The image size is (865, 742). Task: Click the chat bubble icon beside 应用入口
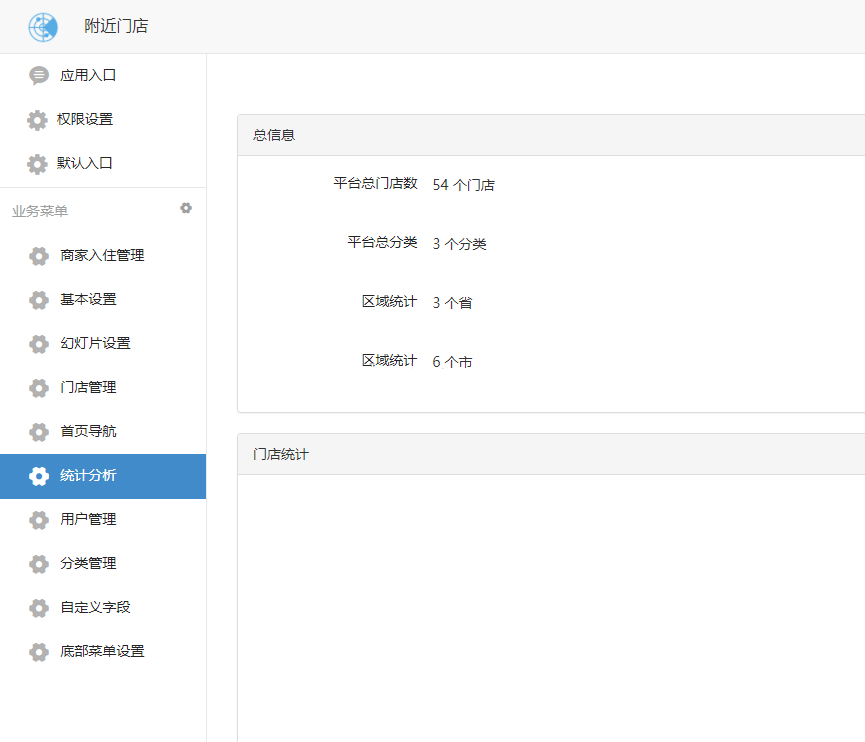click(39, 76)
